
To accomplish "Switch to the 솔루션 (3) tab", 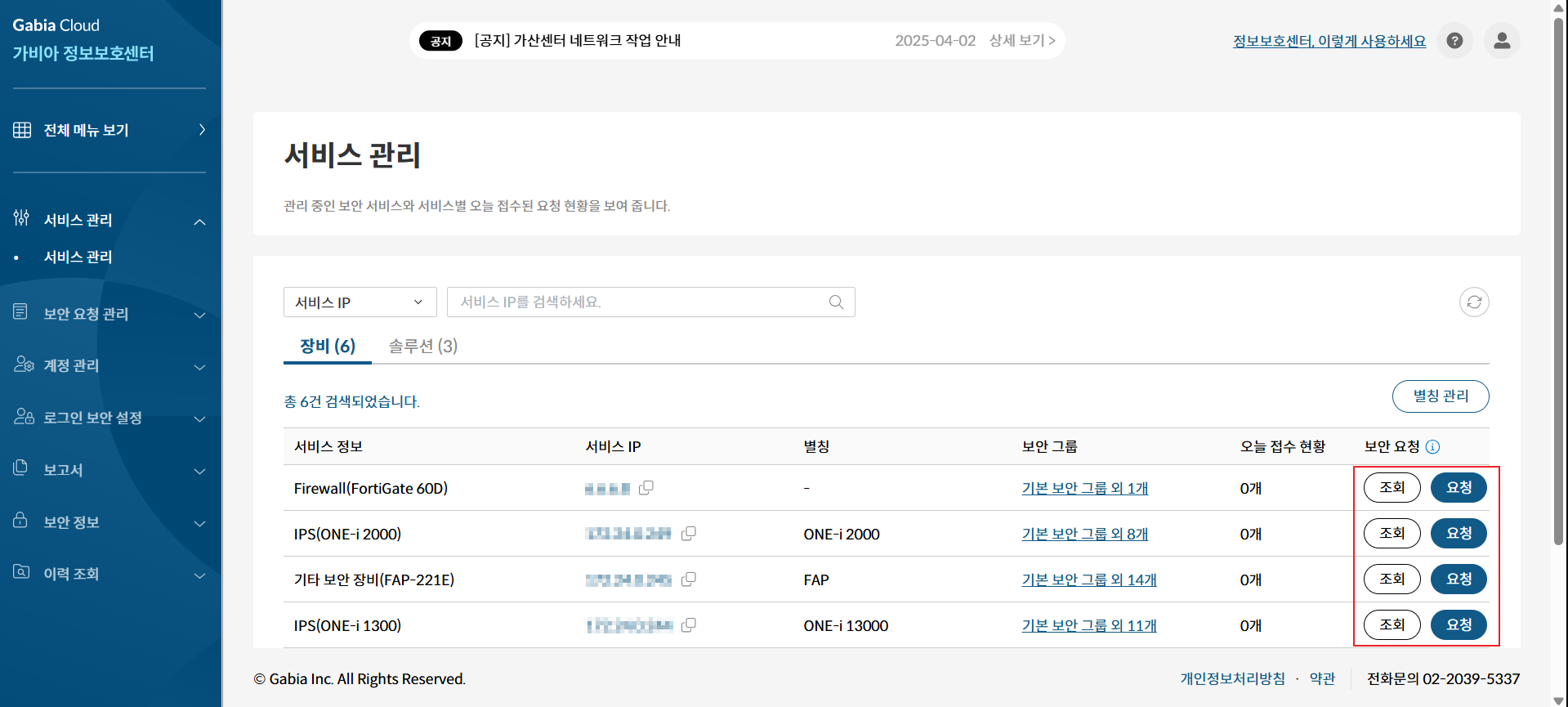I will point(422,347).
